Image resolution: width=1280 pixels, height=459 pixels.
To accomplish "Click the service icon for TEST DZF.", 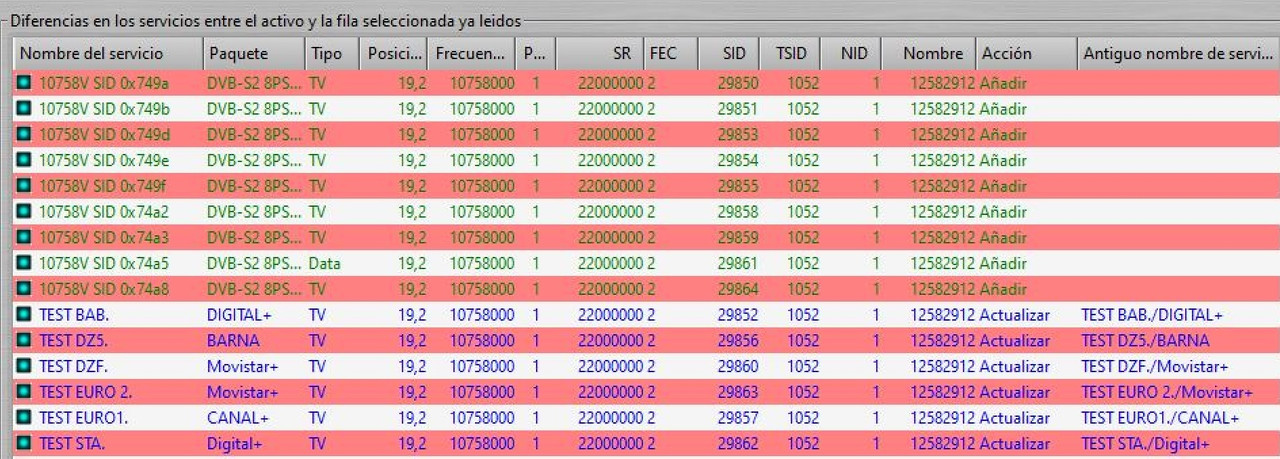I will click(24, 366).
